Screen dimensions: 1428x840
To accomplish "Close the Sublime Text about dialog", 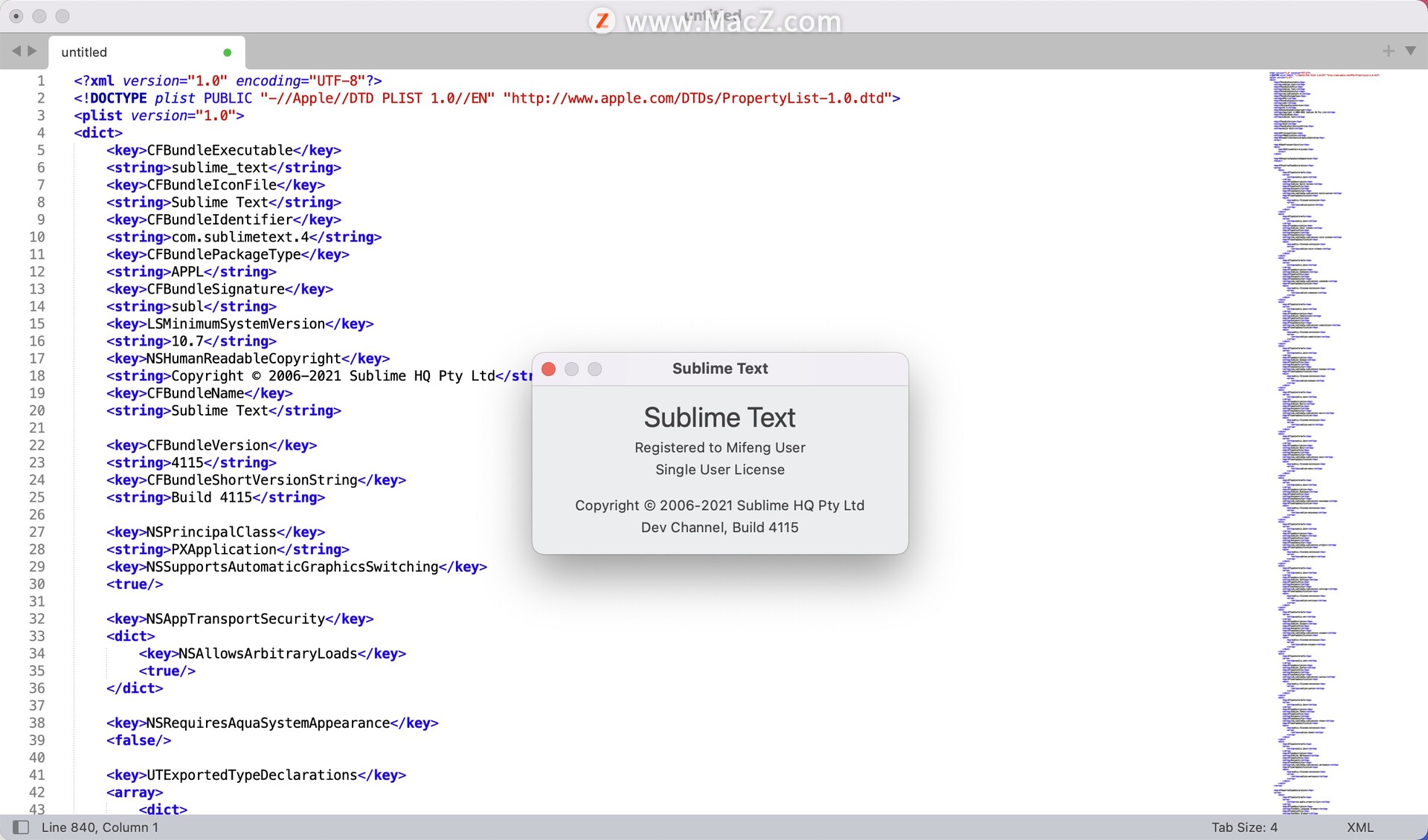I will click(x=549, y=369).
